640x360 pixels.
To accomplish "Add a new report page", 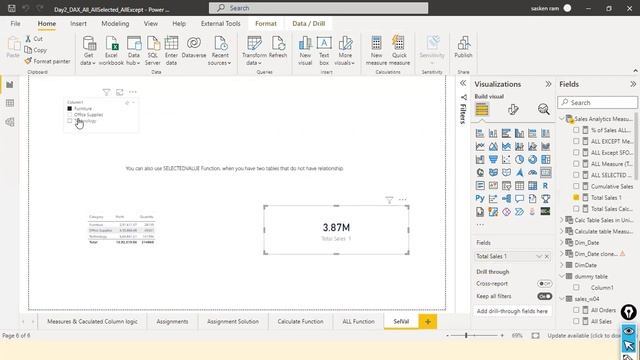I will click(428, 321).
